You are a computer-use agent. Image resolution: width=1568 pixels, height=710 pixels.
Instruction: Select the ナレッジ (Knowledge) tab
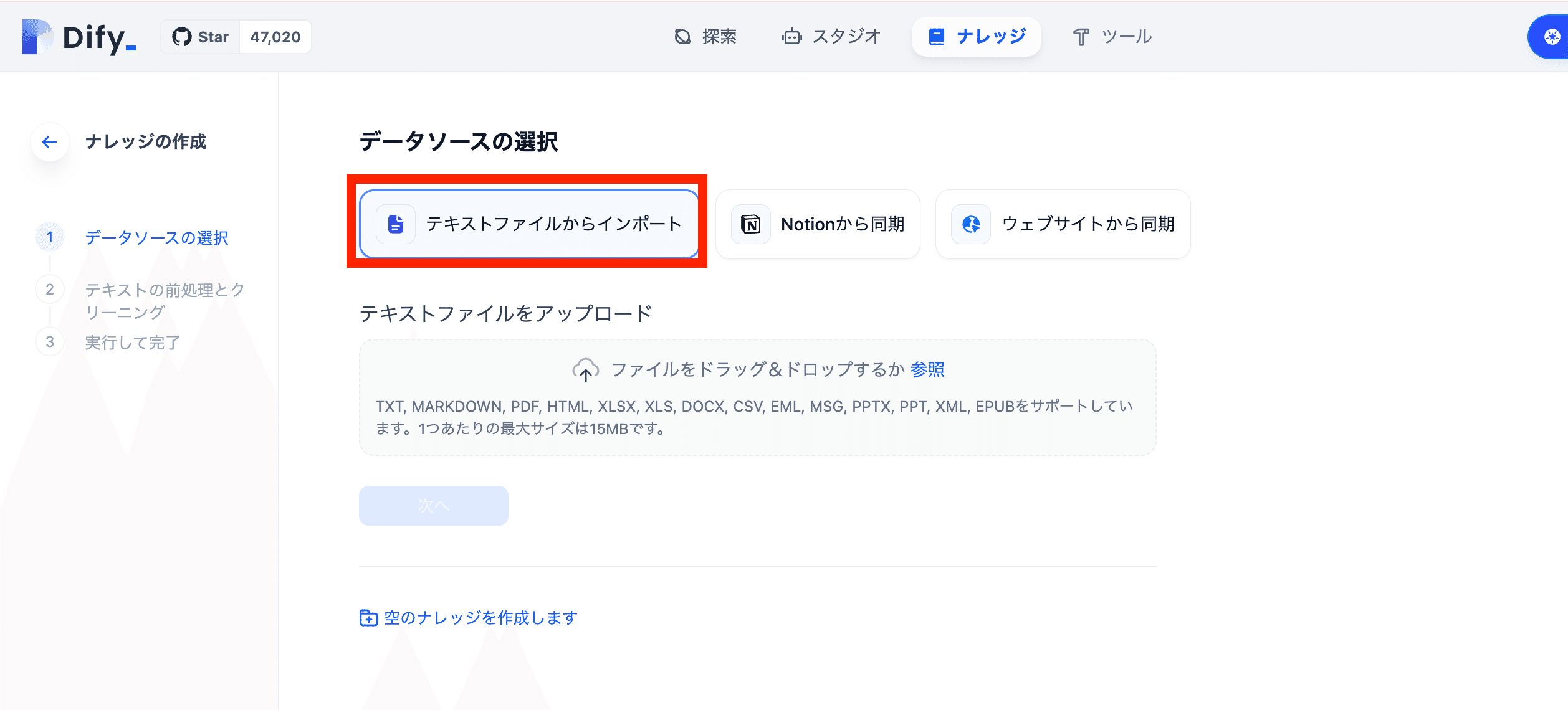(x=977, y=37)
